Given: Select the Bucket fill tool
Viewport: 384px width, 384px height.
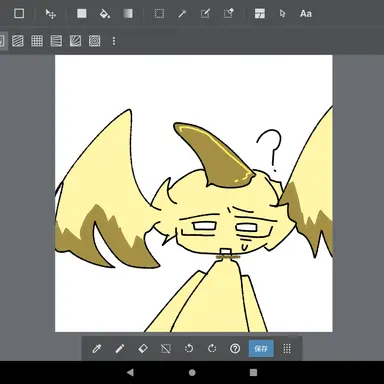Looking at the screenshot, I should [105, 14].
